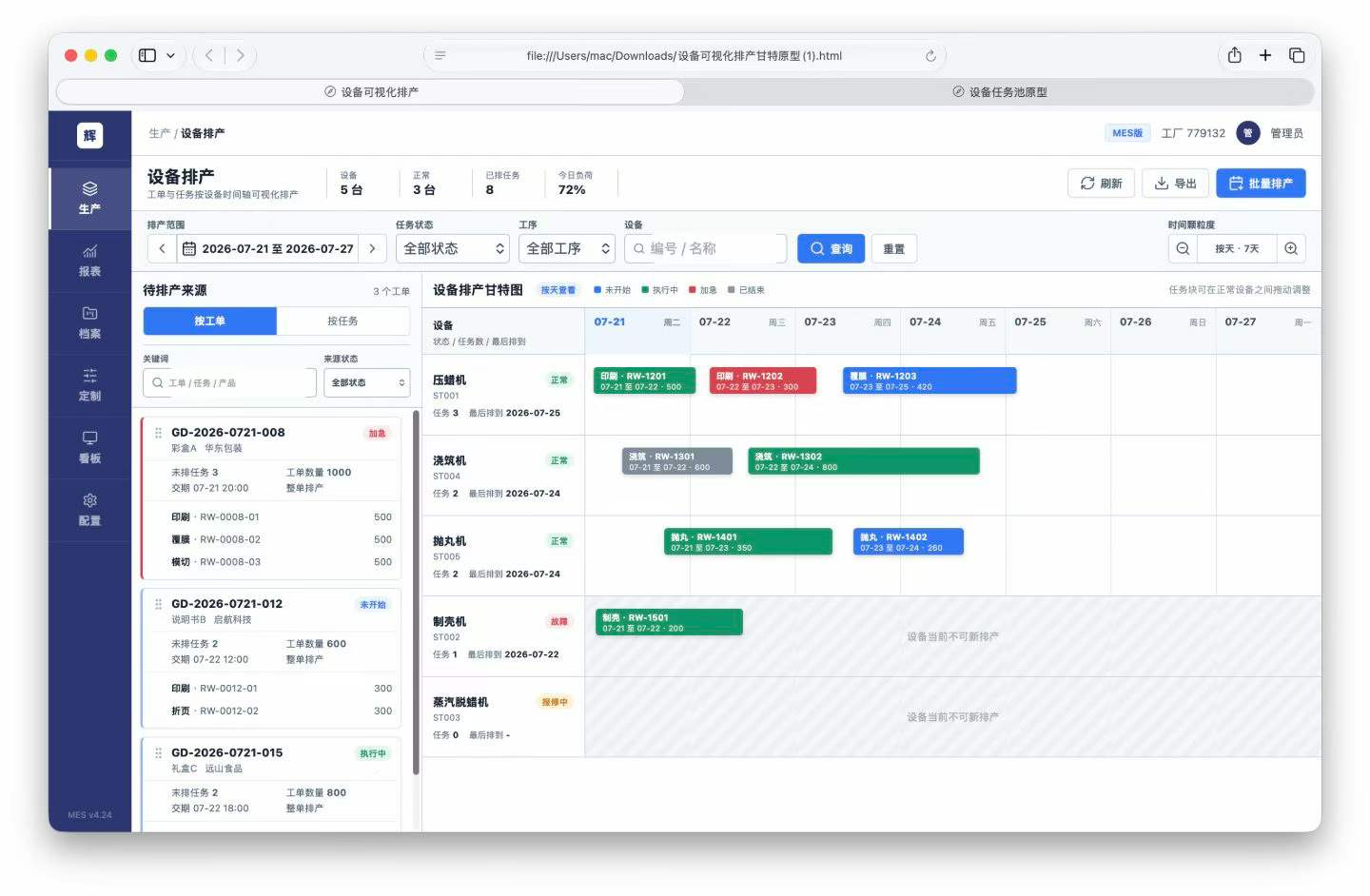The width and height of the screenshot is (1370, 896).
Task: Open the 配置 settings section
Action: pyautogui.click(x=89, y=510)
